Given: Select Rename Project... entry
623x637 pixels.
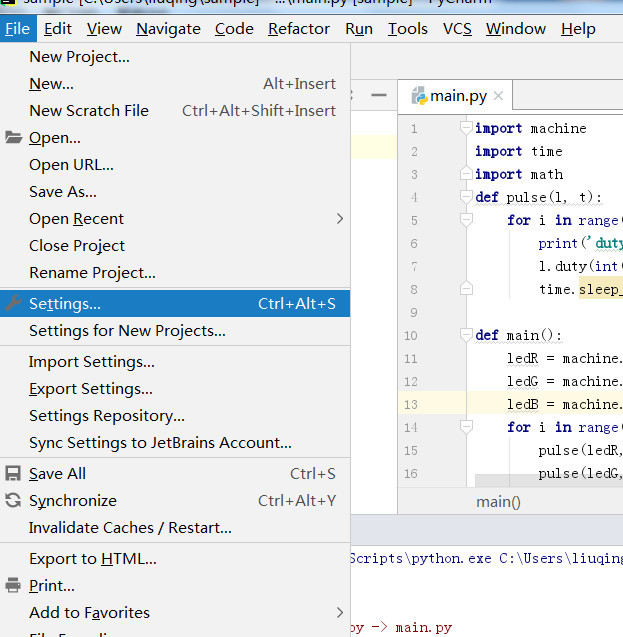Looking at the screenshot, I should coord(175,273).
